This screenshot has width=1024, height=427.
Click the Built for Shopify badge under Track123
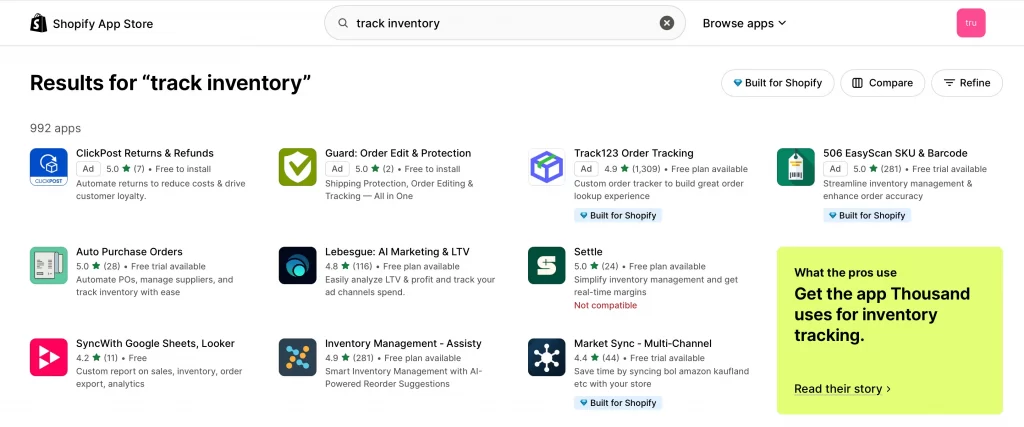(618, 215)
